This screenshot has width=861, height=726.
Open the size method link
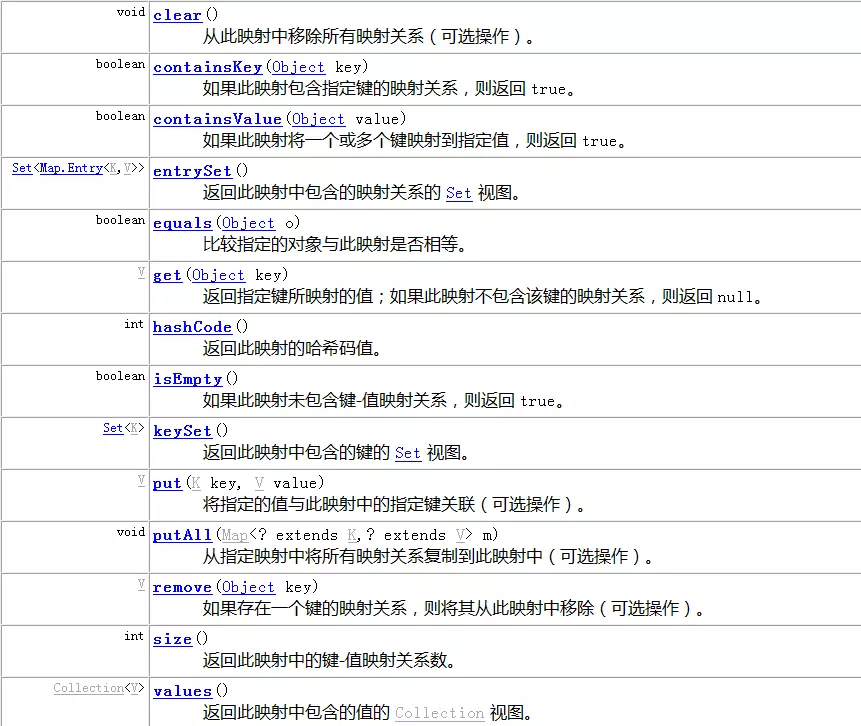coord(172,639)
